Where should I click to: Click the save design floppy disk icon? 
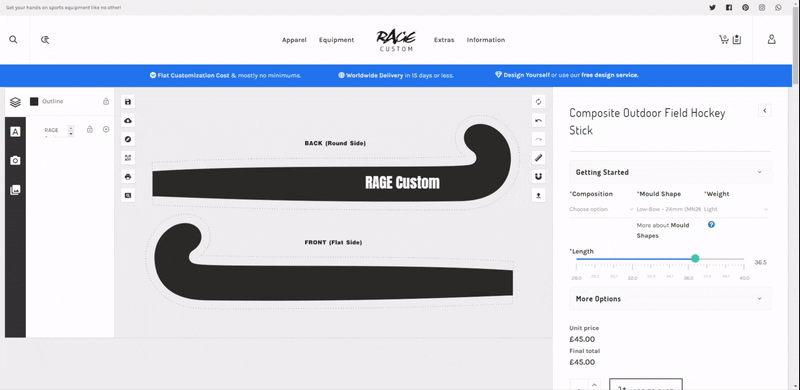point(128,102)
